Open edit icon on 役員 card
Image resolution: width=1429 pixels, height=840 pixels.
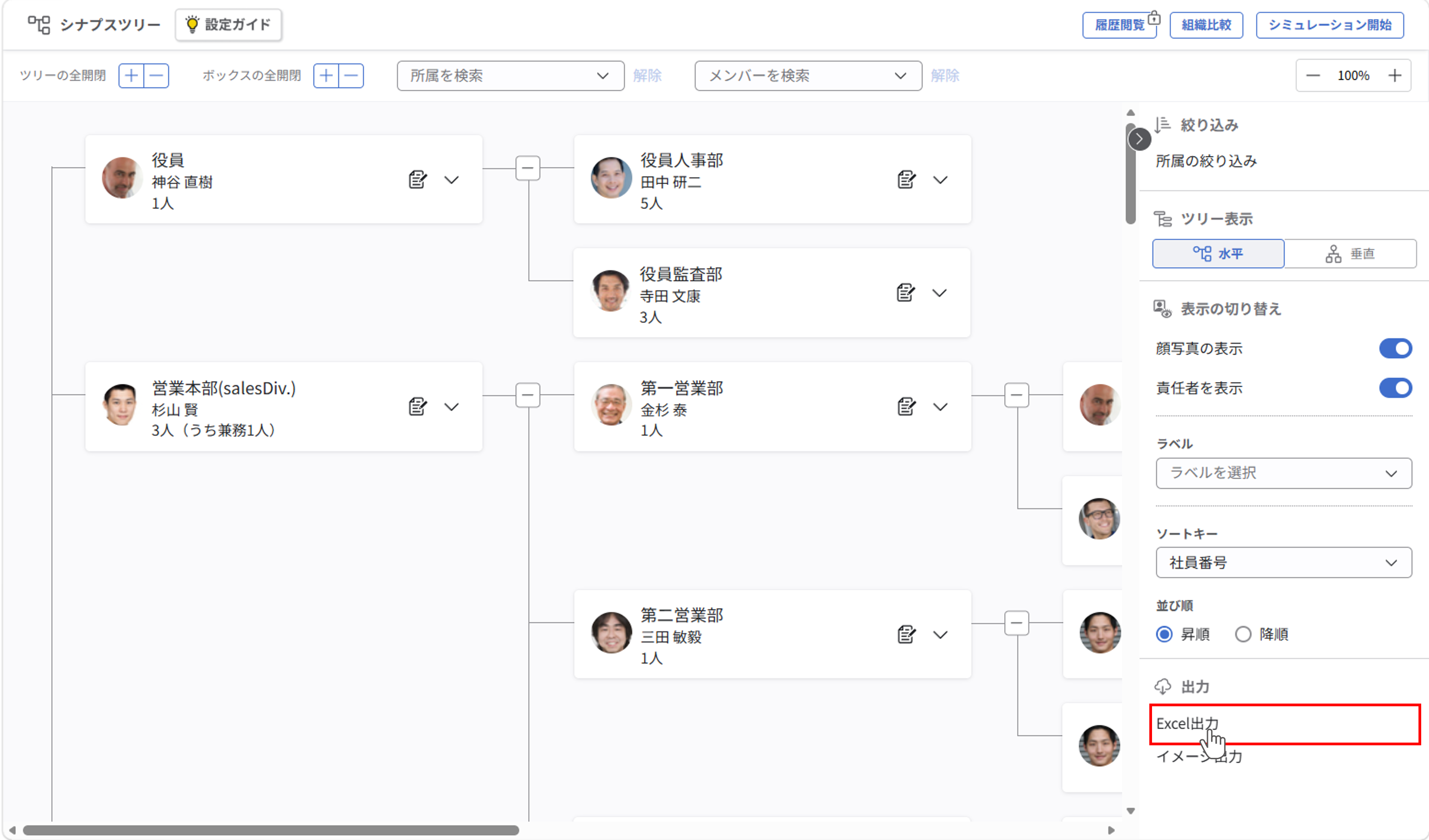(x=418, y=179)
